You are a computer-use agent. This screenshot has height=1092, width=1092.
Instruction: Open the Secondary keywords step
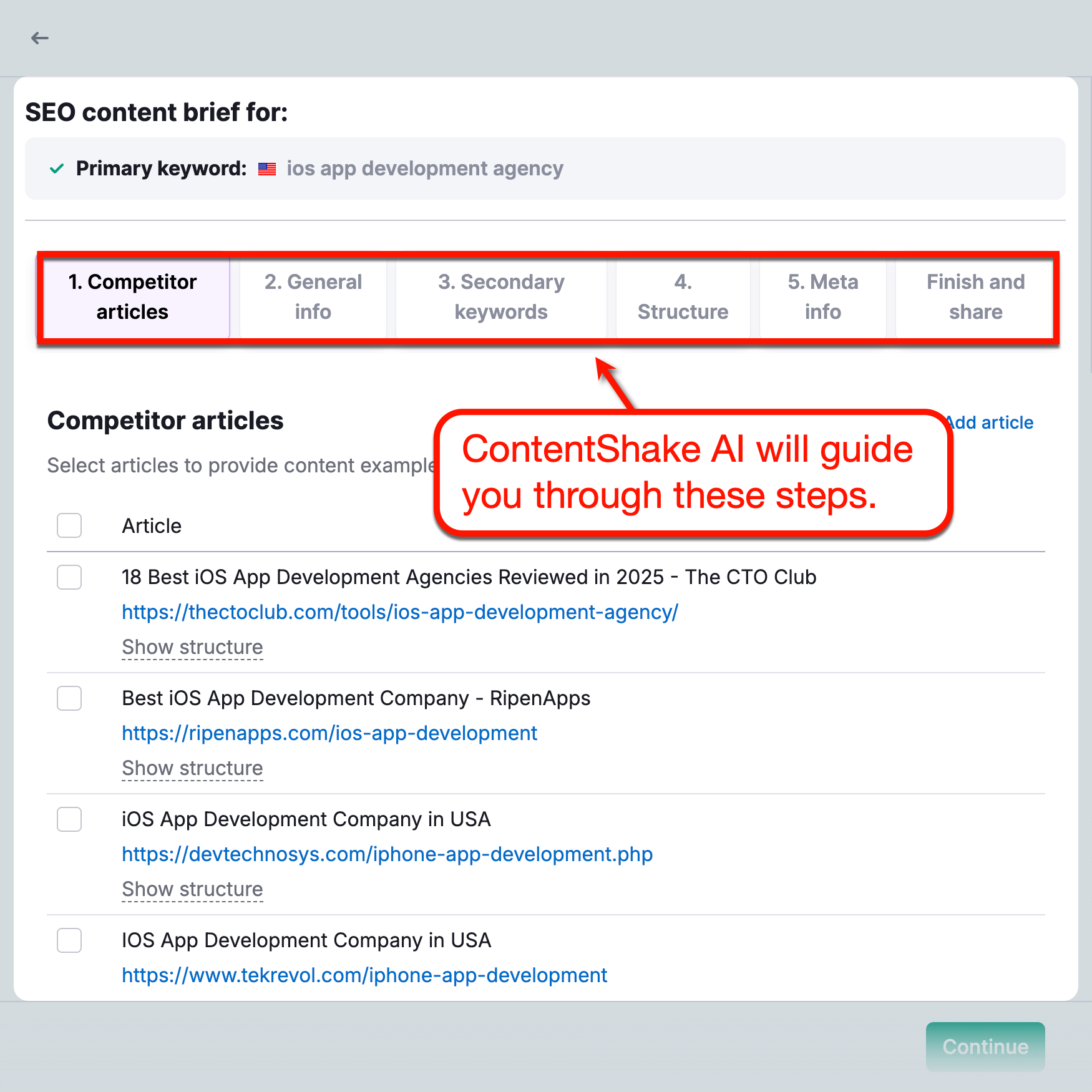tap(501, 297)
